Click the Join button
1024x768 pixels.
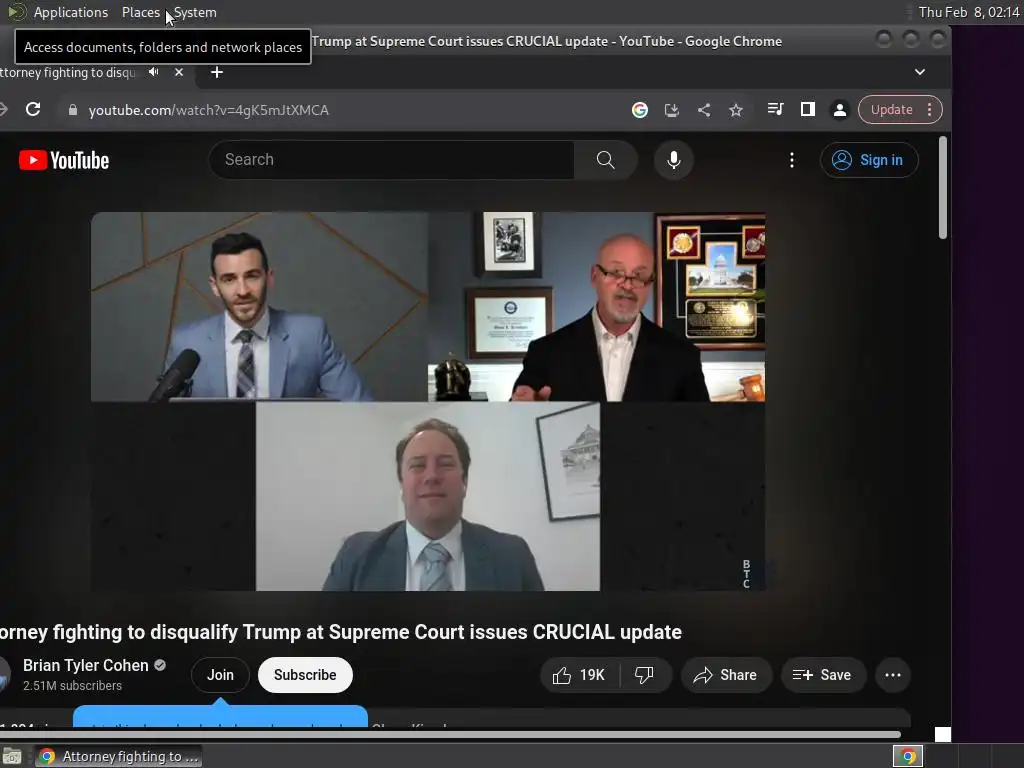pyautogui.click(x=220, y=675)
